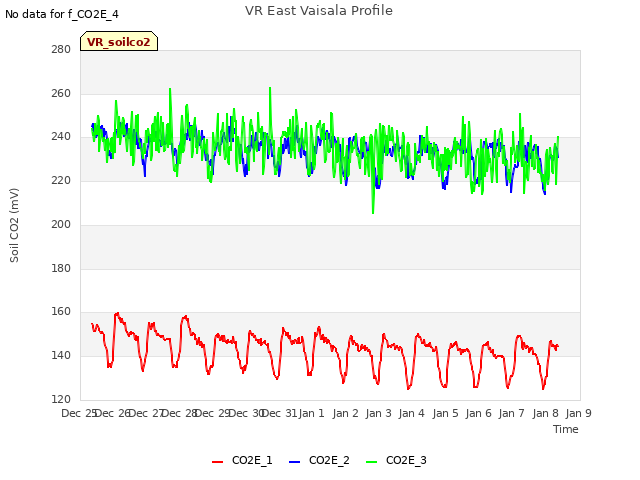Viewport: 640px width, 480px height.
Task: Click the Jan 8 x-axis tick label
Action: point(545,413)
